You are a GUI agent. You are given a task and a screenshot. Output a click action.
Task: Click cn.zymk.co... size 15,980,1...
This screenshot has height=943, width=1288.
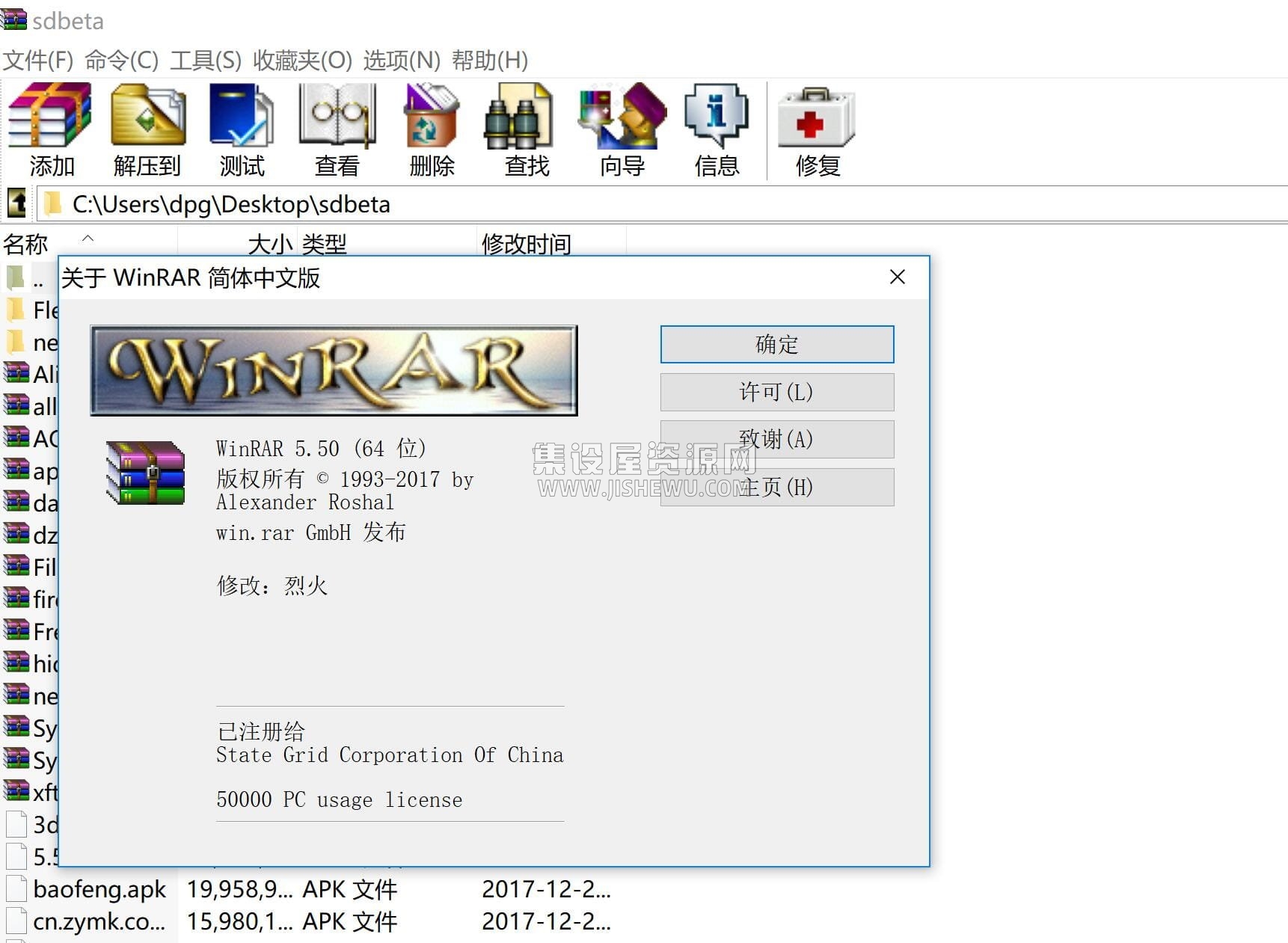click(x=239, y=921)
